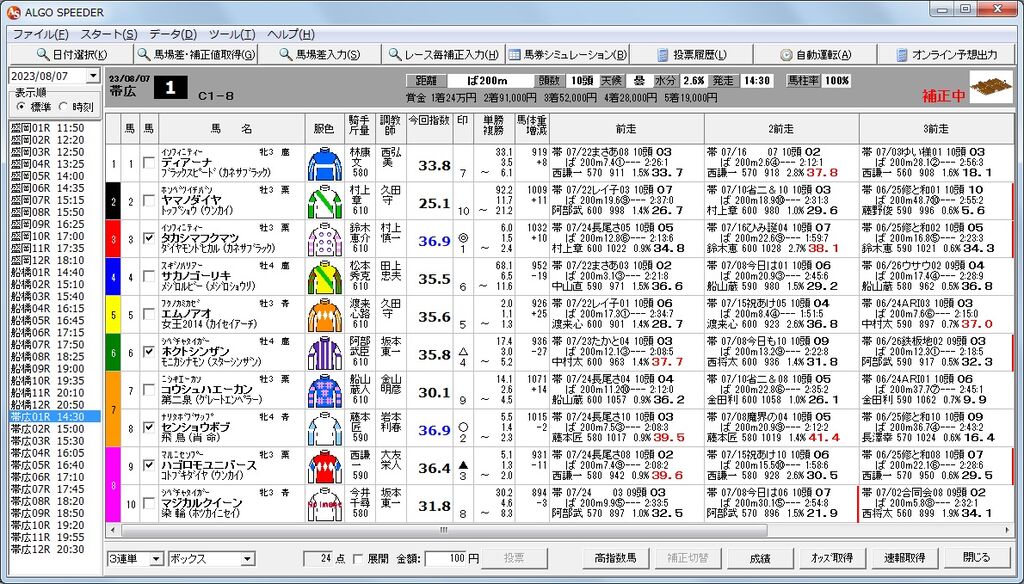This screenshot has height=584, width=1024.
Task: Check the box for horse 1 ディアーナ
Action: [149, 163]
